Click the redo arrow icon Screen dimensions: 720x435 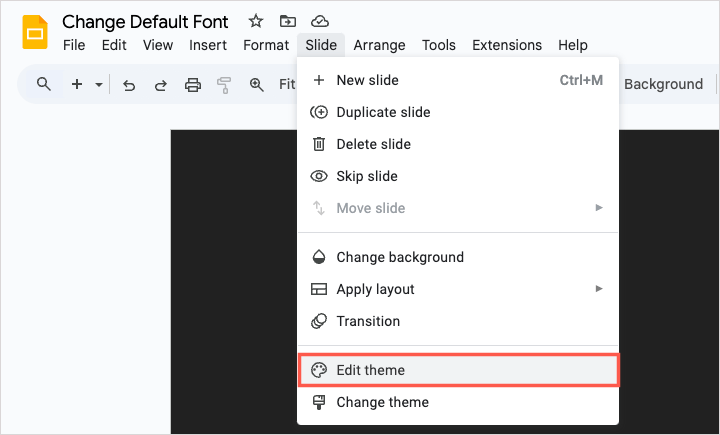click(160, 85)
